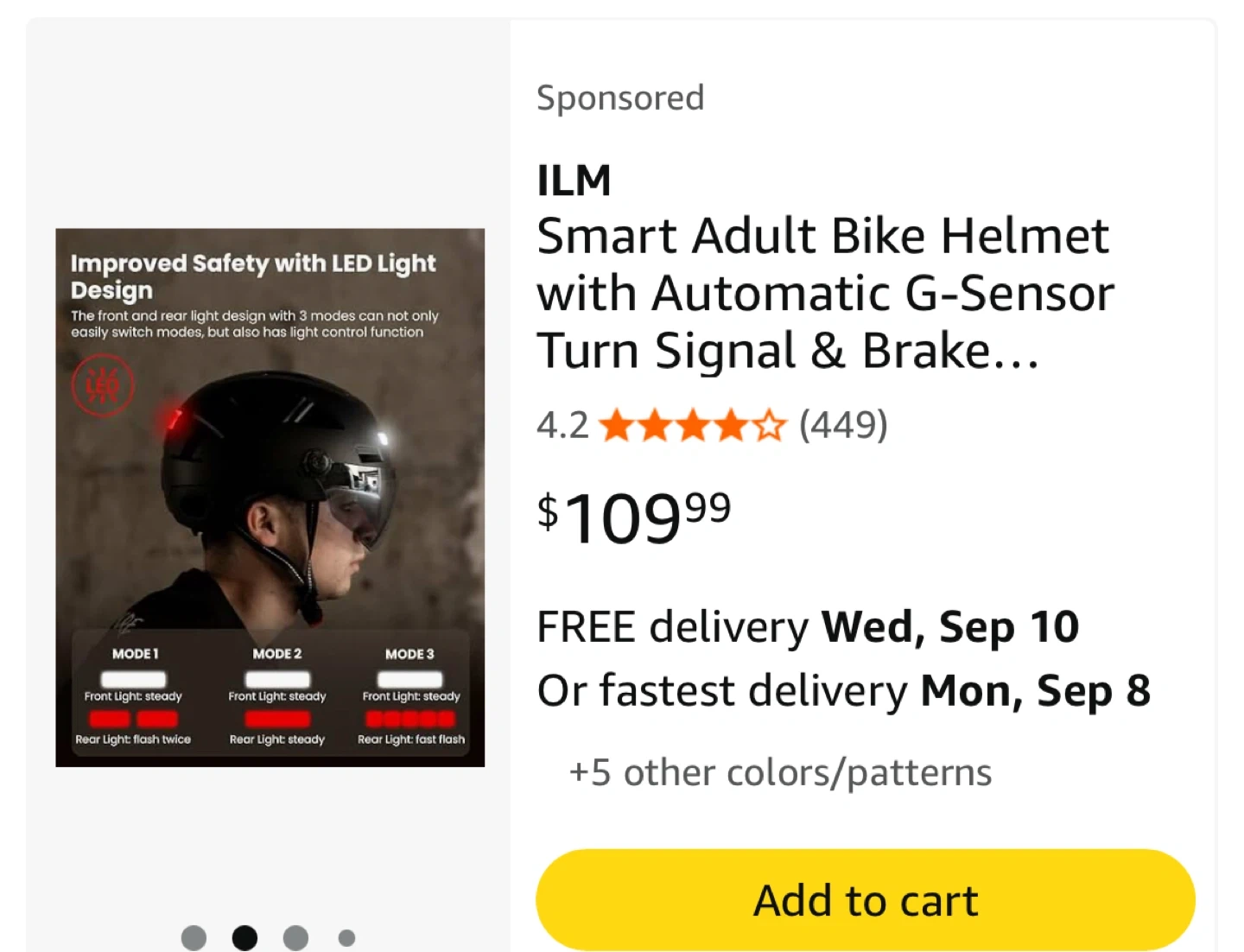This screenshot has height=952, width=1244.
Task: Click the red LED circle icon in image
Action: coord(103,385)
